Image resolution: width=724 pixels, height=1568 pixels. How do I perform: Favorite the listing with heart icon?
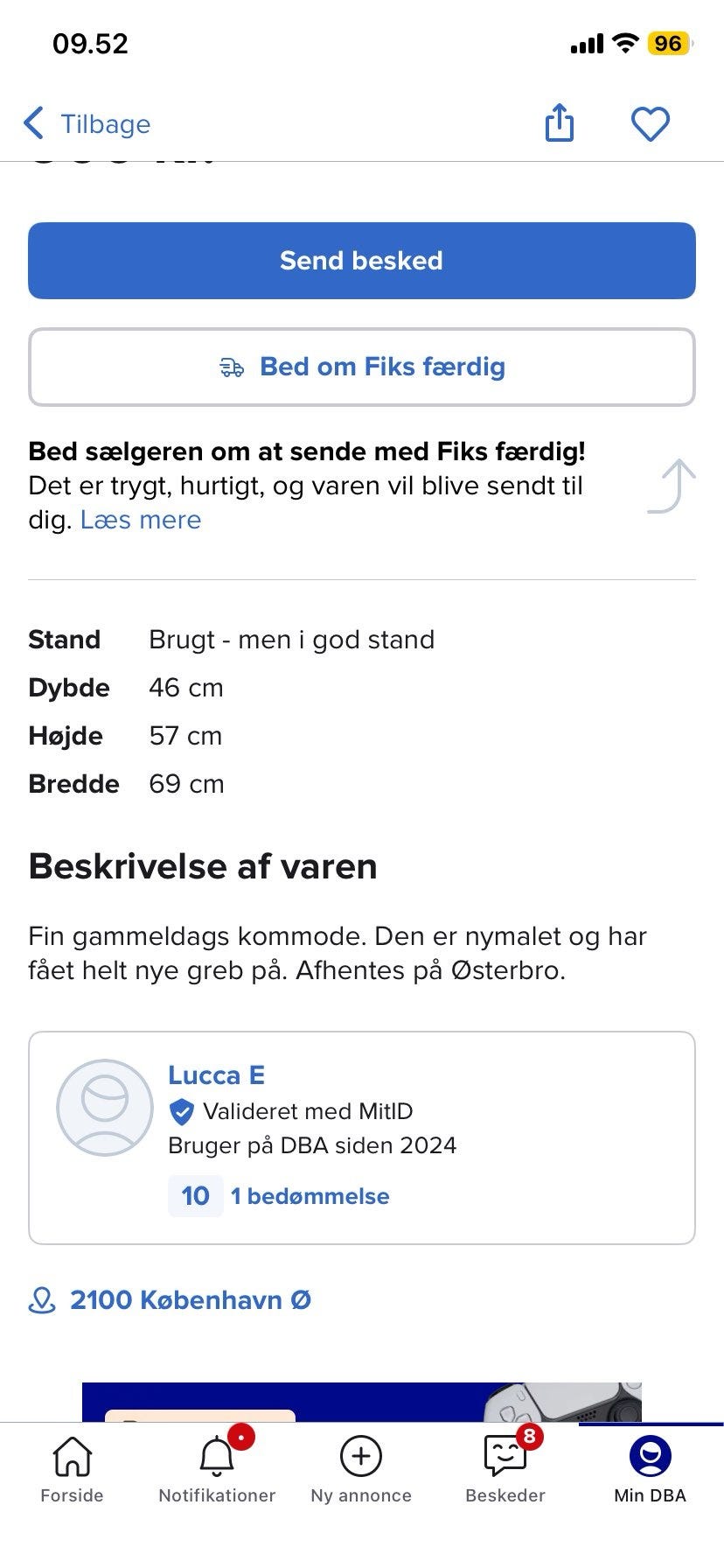(650, 123)
